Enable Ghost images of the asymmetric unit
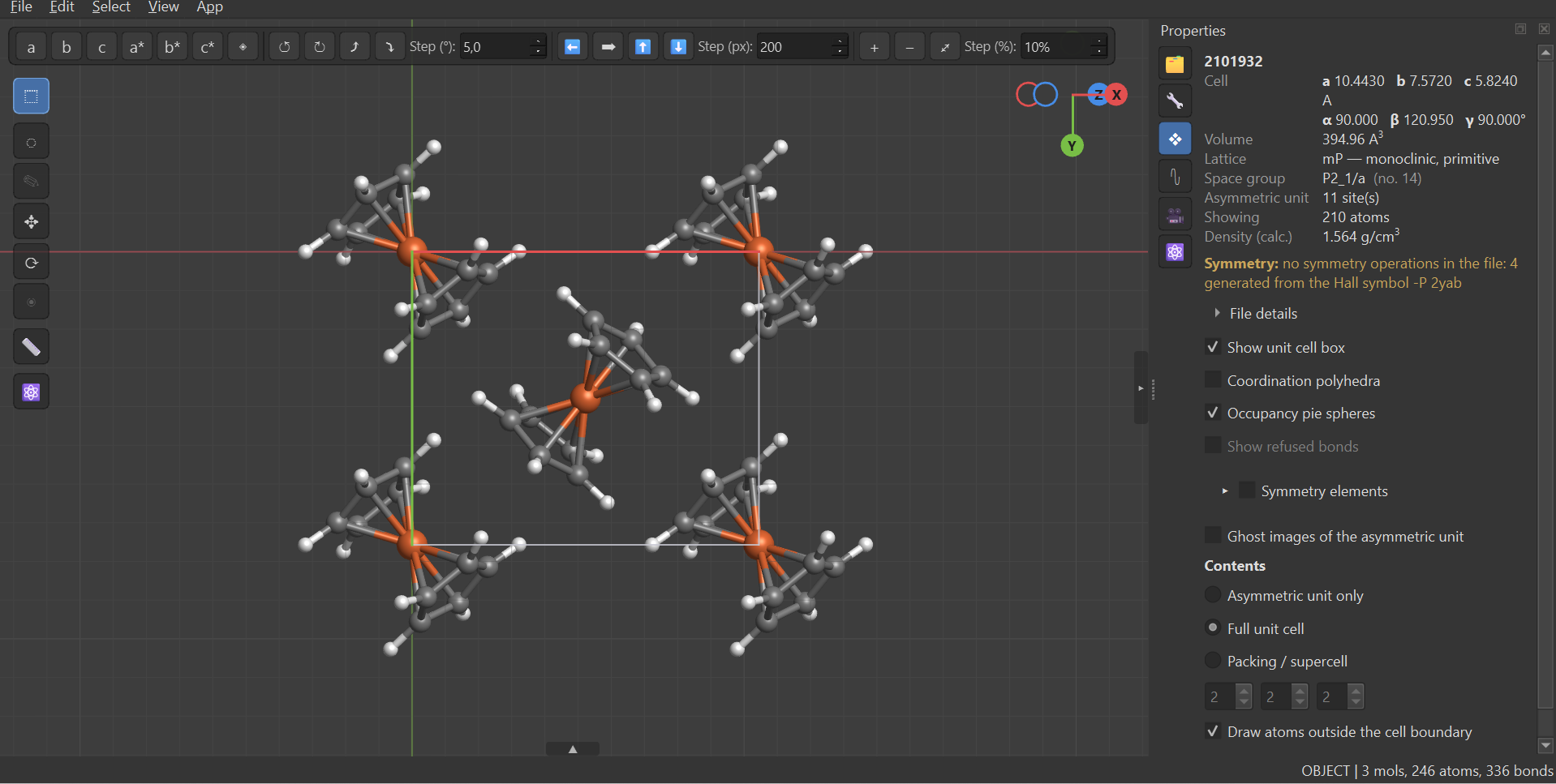 (1213, 535)
